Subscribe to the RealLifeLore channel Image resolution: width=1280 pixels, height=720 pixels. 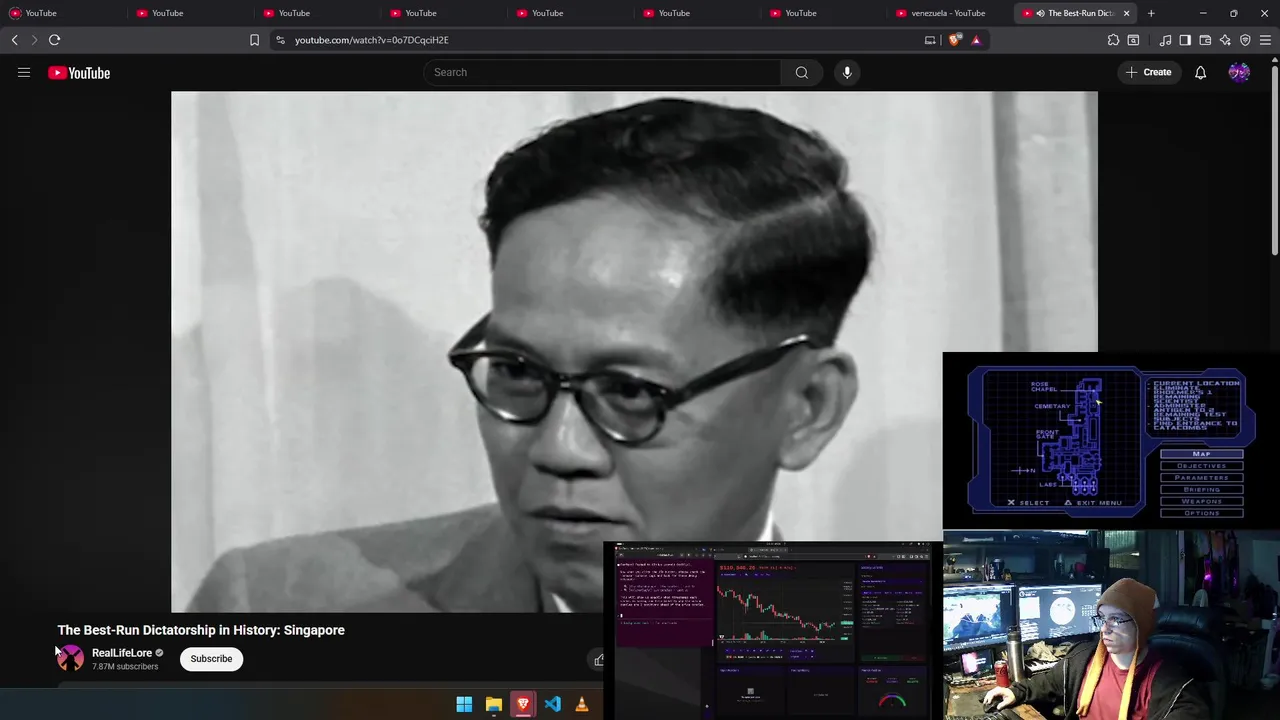tap(211, 659)
